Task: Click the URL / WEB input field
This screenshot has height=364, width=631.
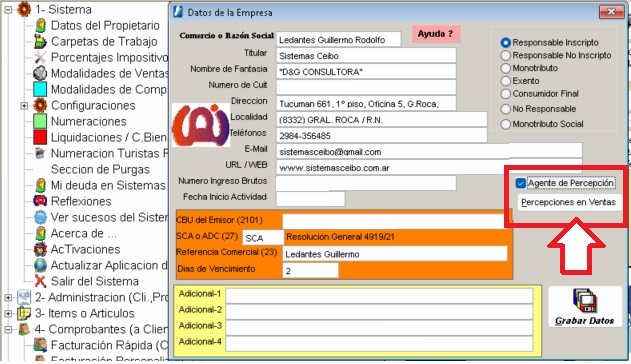Action: 429,167
